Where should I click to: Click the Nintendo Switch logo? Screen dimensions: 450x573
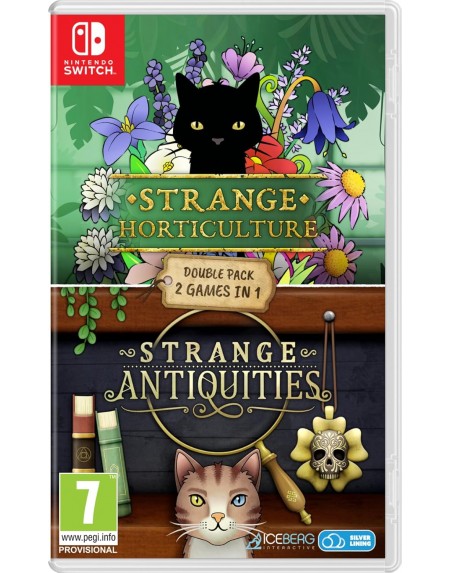pos(88,50)
